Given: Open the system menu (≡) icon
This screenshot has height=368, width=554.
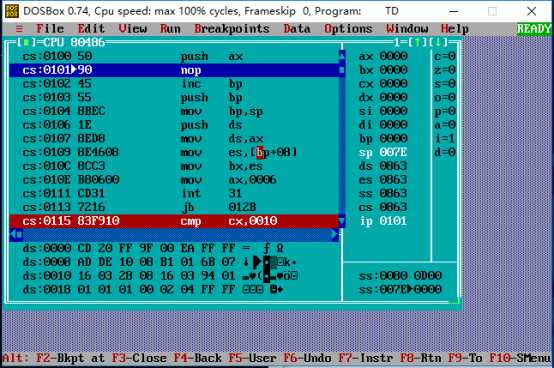Looking at the screenshot, I should coord(19,29).
